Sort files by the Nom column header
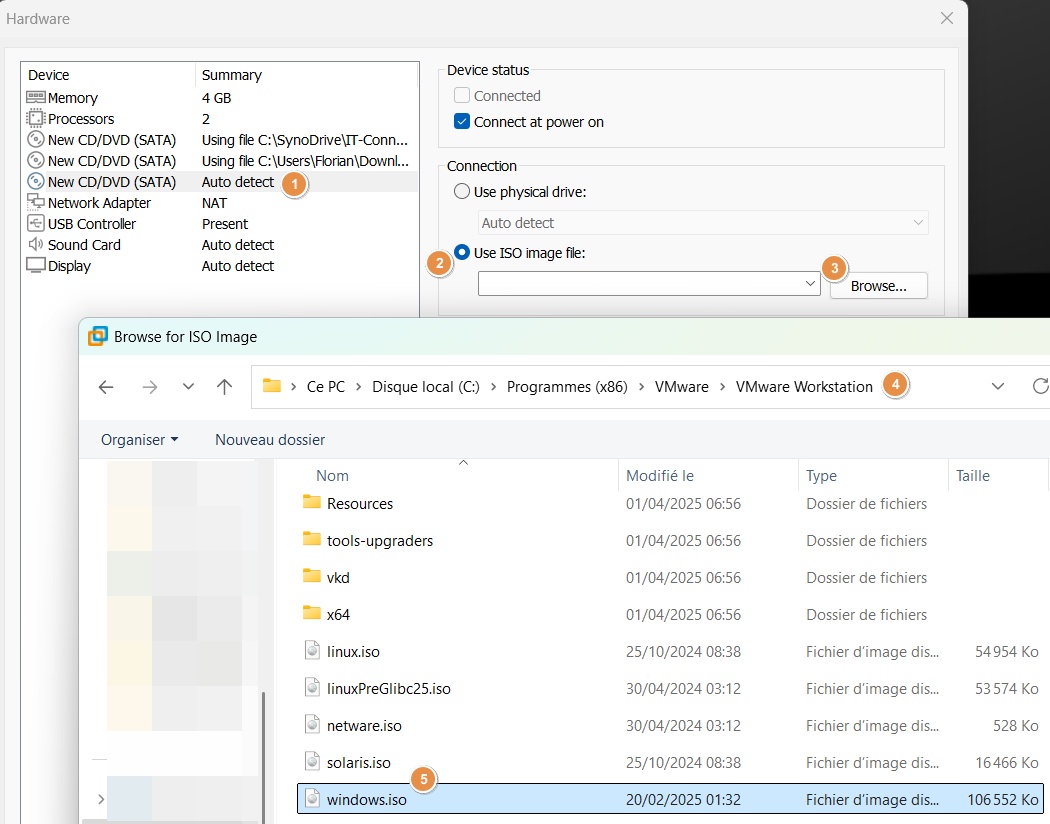Viewport: 1050px width, 824px height. (x=333, y=475)
